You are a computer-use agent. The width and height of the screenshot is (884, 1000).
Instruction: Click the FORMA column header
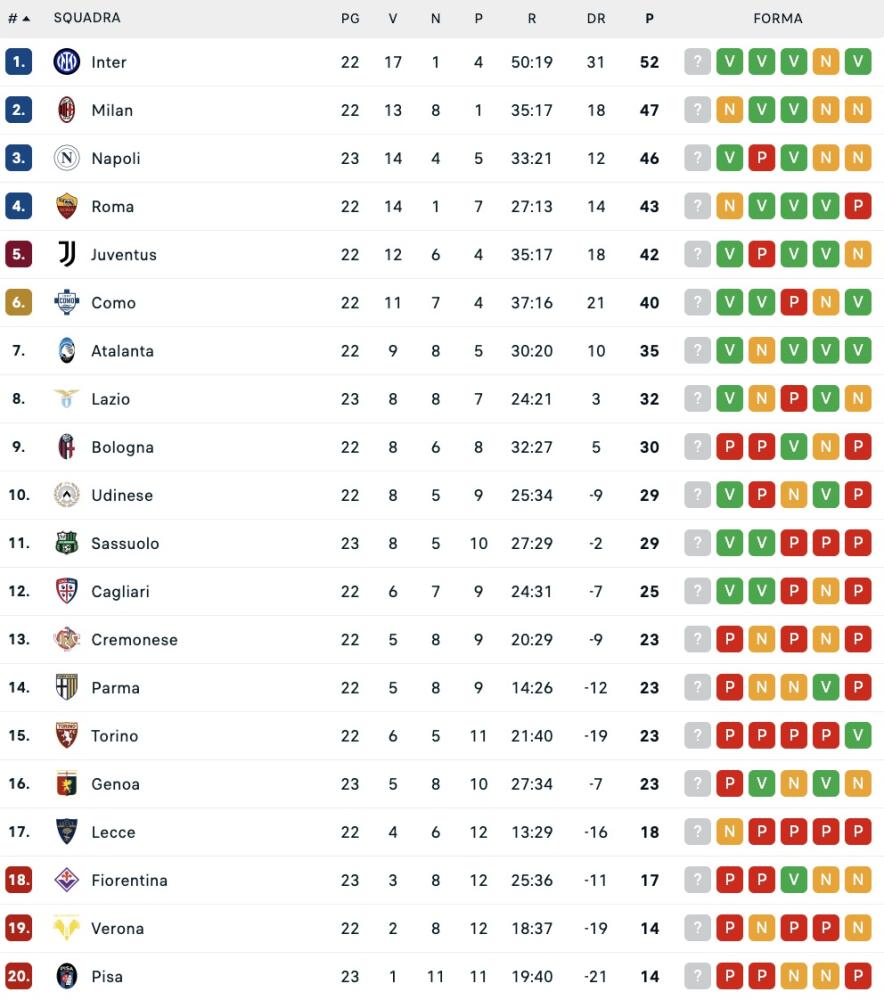click(778, 18)
